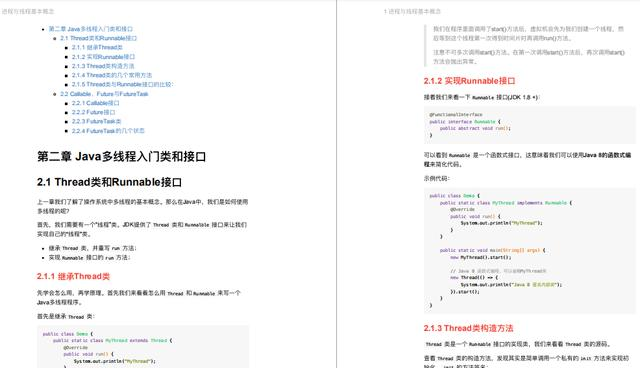Click the right page header '1 进程与线程基本概念'
This screenshot has width=640, height=368.
(x=412, y=11)
